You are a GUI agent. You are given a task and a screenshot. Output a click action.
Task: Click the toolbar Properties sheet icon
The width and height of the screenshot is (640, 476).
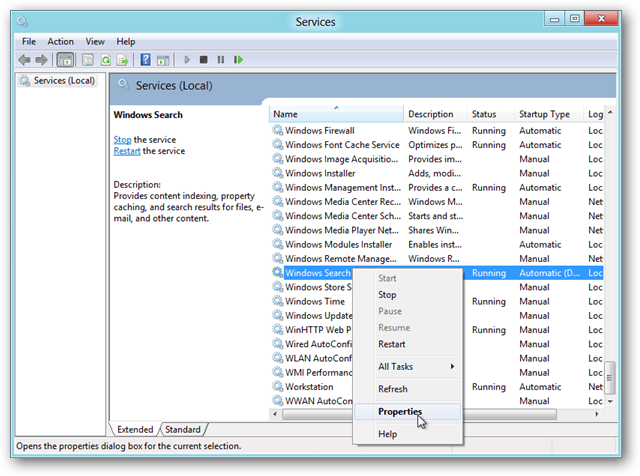click(88, 60)
